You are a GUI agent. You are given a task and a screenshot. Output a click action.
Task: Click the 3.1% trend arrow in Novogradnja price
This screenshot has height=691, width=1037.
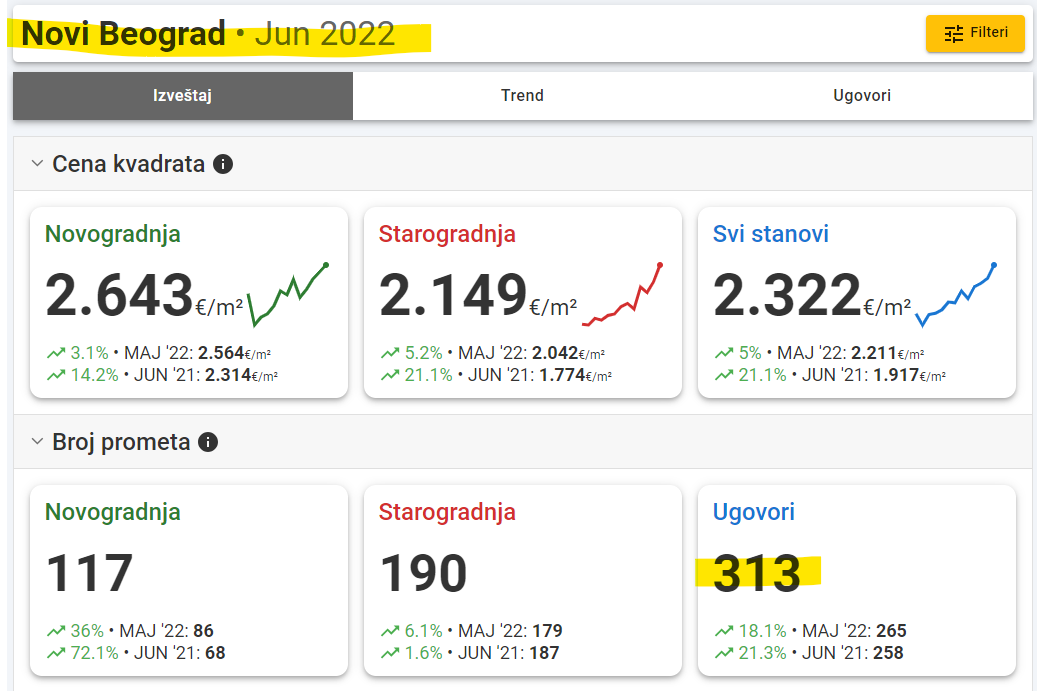[x=56, y=353]
